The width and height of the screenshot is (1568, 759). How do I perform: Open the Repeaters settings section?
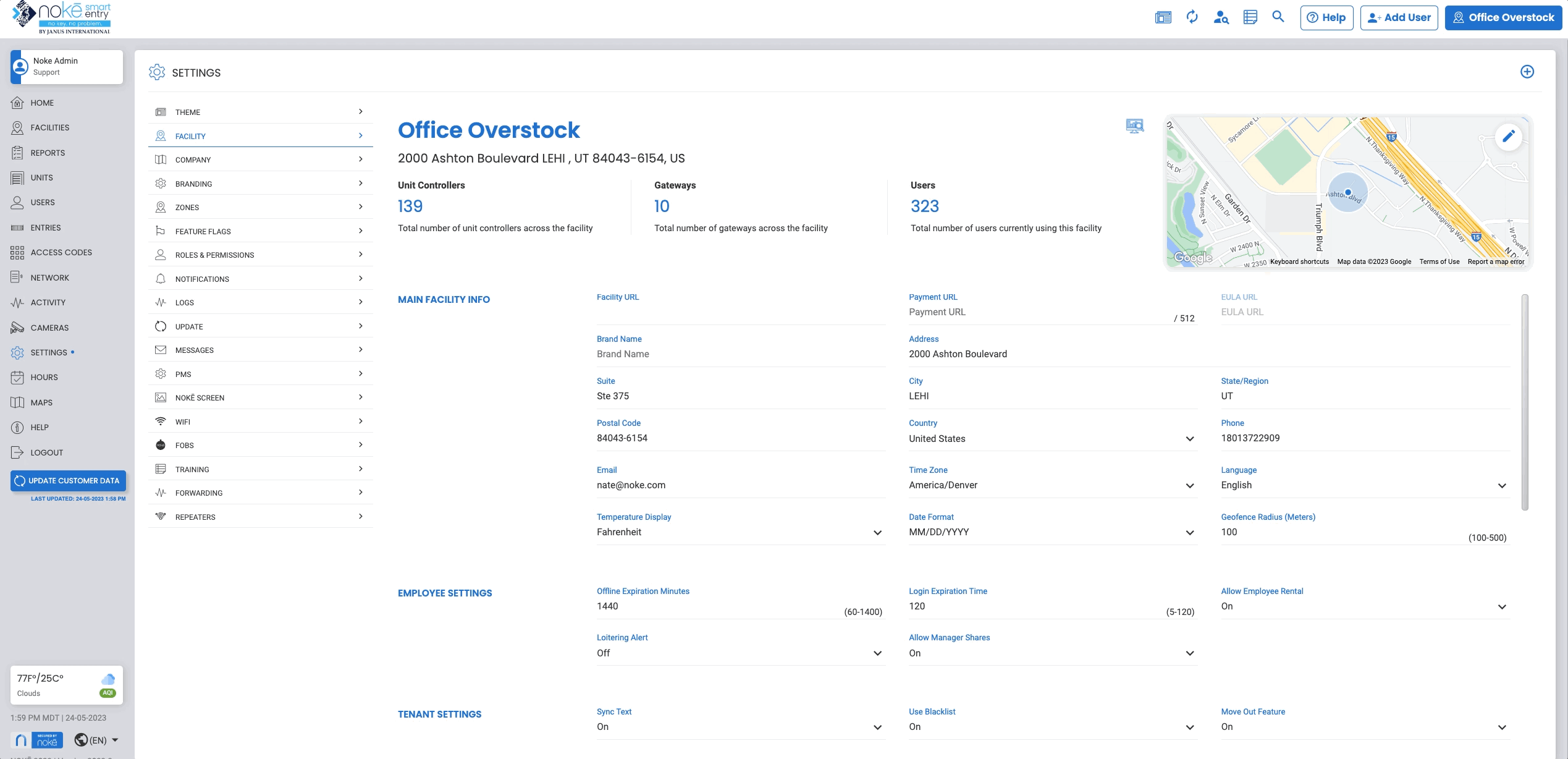click(260, 517)
